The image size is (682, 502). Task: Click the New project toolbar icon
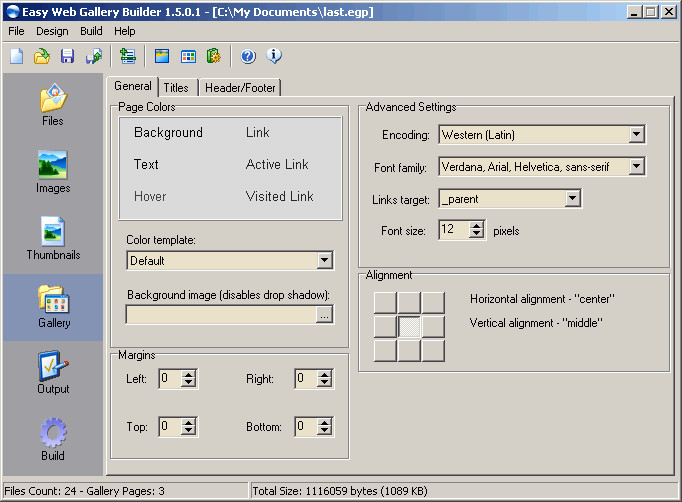pos(17,56)
